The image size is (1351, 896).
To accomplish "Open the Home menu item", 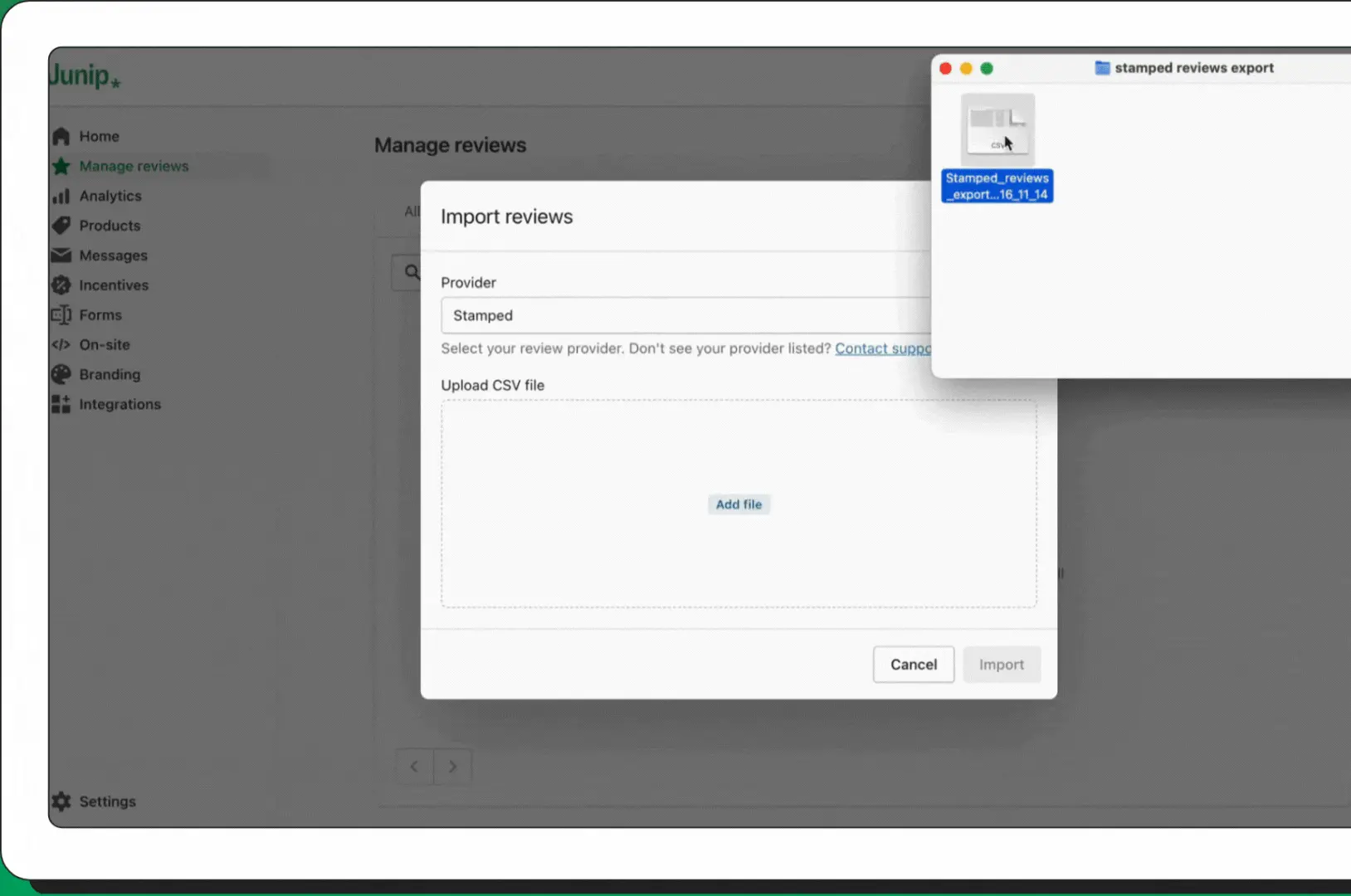I will [100, 136].
